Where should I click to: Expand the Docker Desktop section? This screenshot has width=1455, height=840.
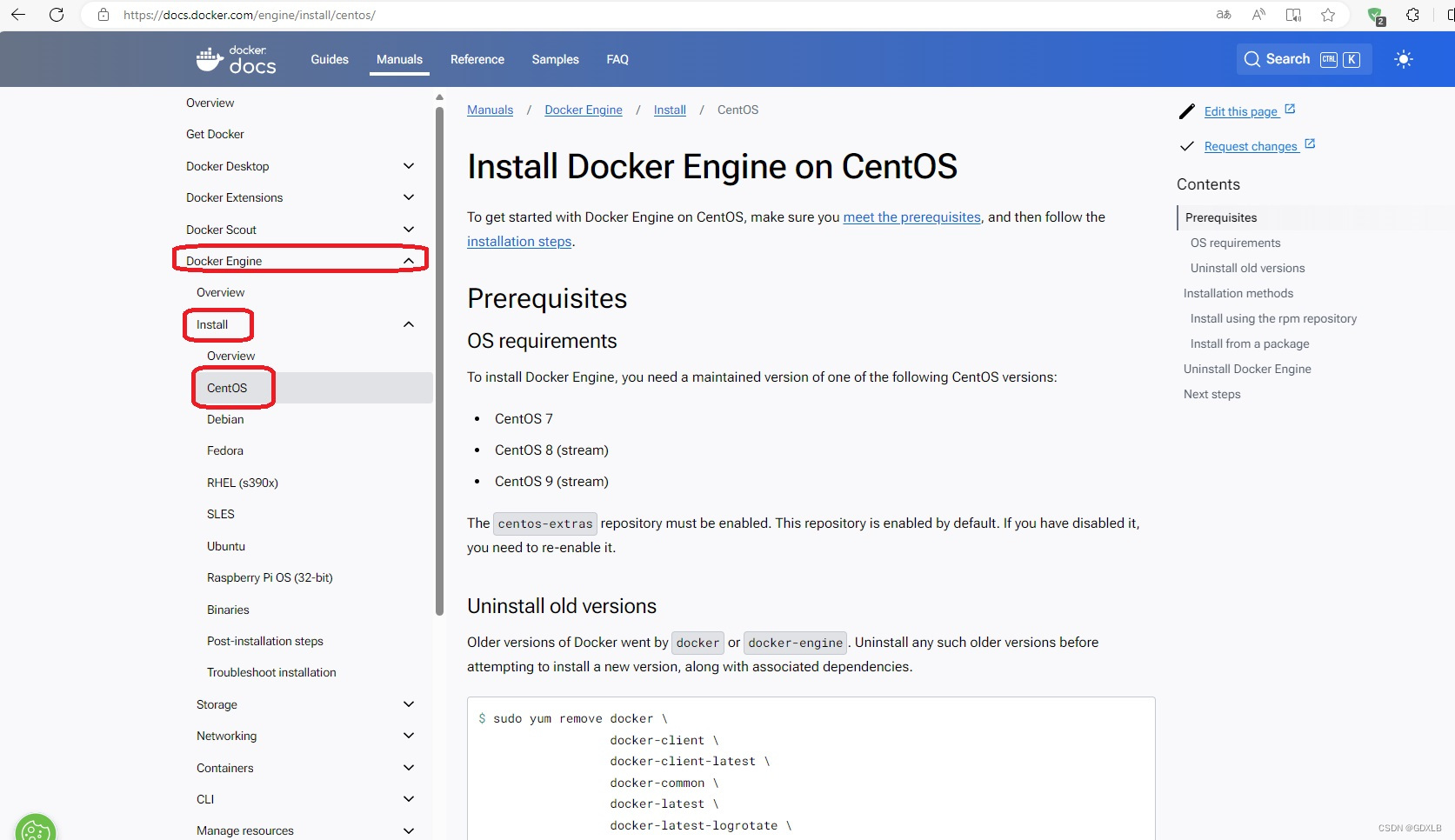[408, 165]
